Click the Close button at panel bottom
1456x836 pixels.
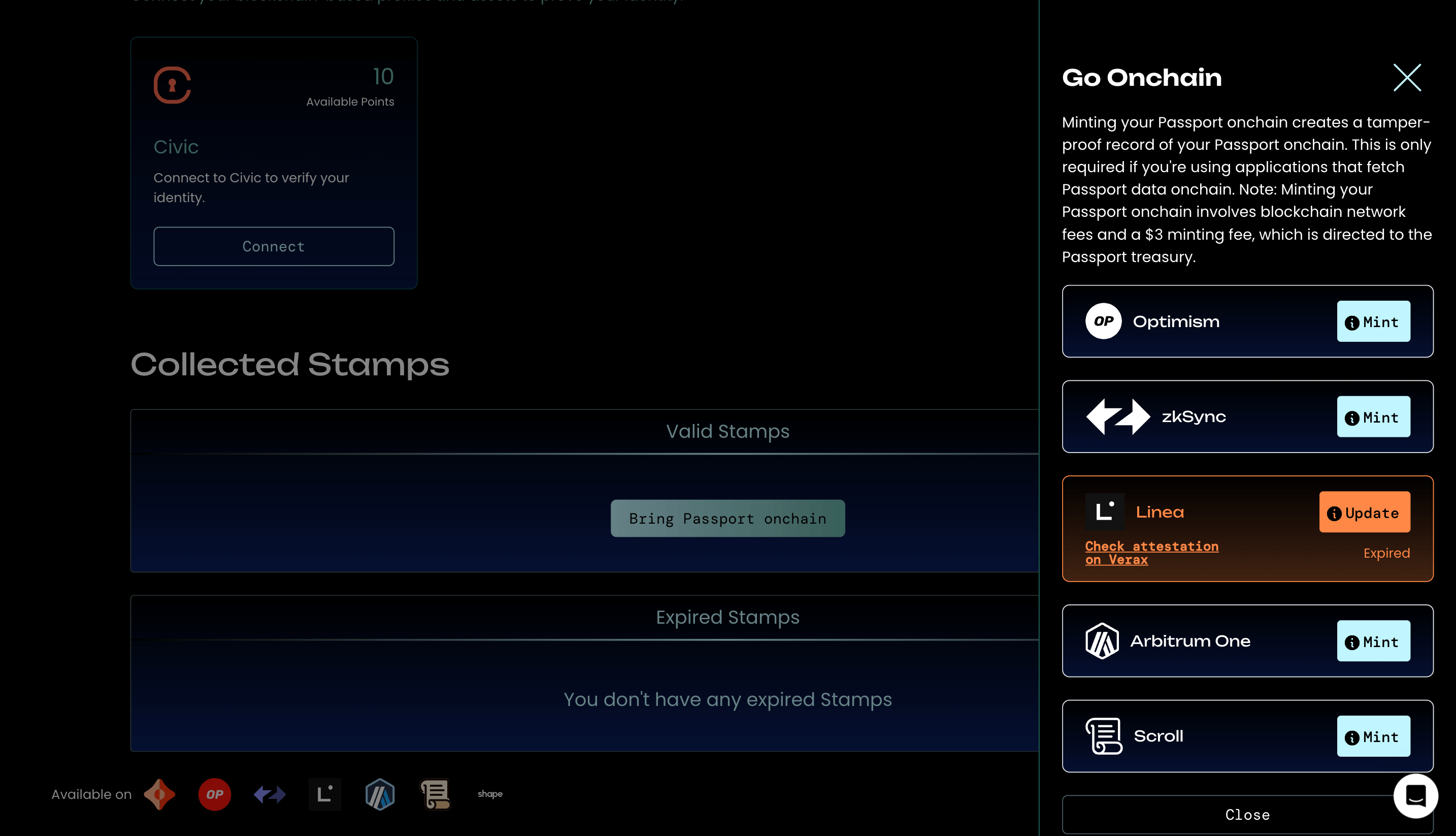click(x=1248, y=814)
